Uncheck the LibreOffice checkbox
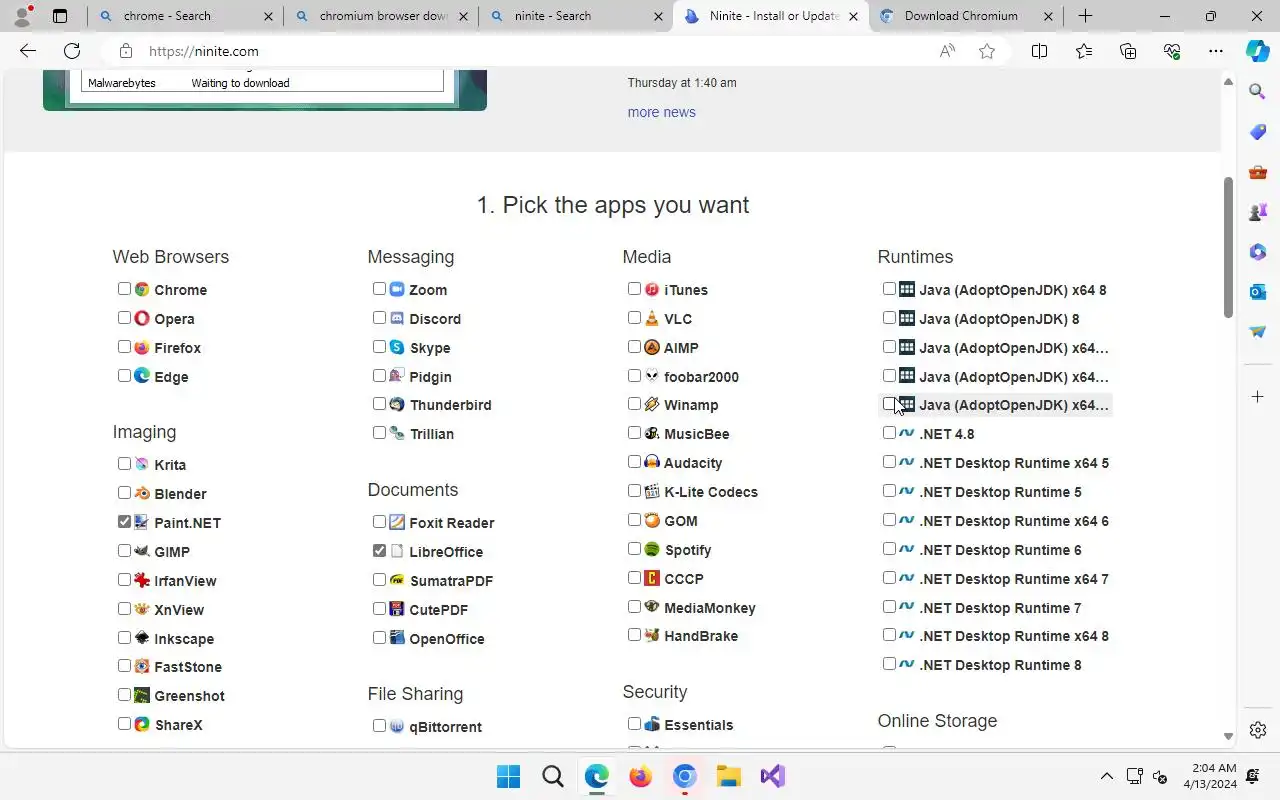The width and height of the screenshot is (1280, 800). click(379, 550)
